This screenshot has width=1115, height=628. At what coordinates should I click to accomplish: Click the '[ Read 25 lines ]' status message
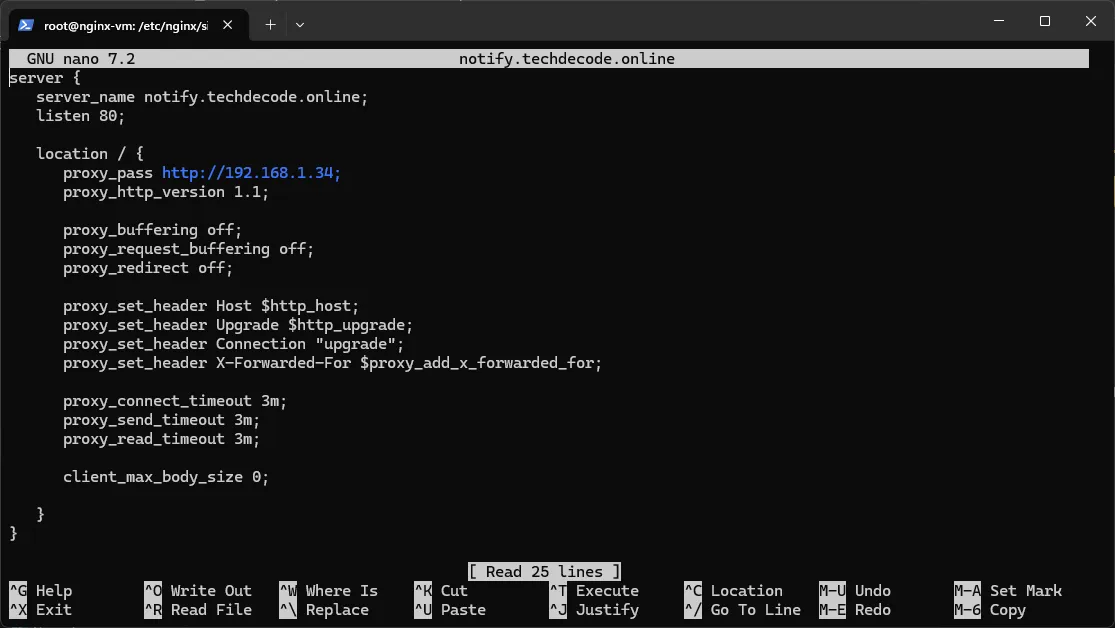click(545, 572)
